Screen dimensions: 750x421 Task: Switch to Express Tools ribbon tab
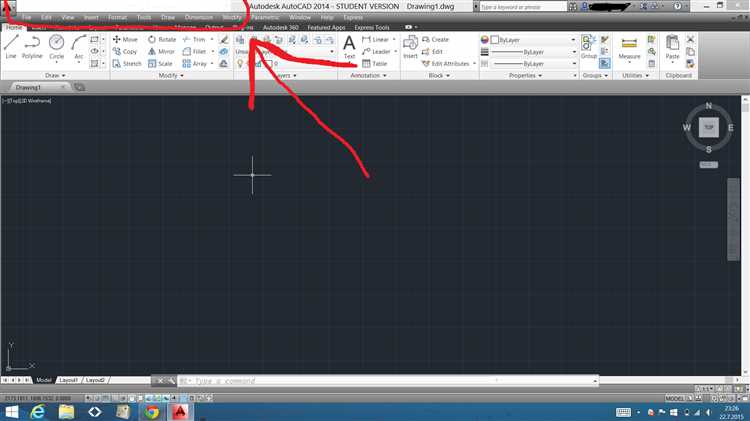click(x=372, y=27)
